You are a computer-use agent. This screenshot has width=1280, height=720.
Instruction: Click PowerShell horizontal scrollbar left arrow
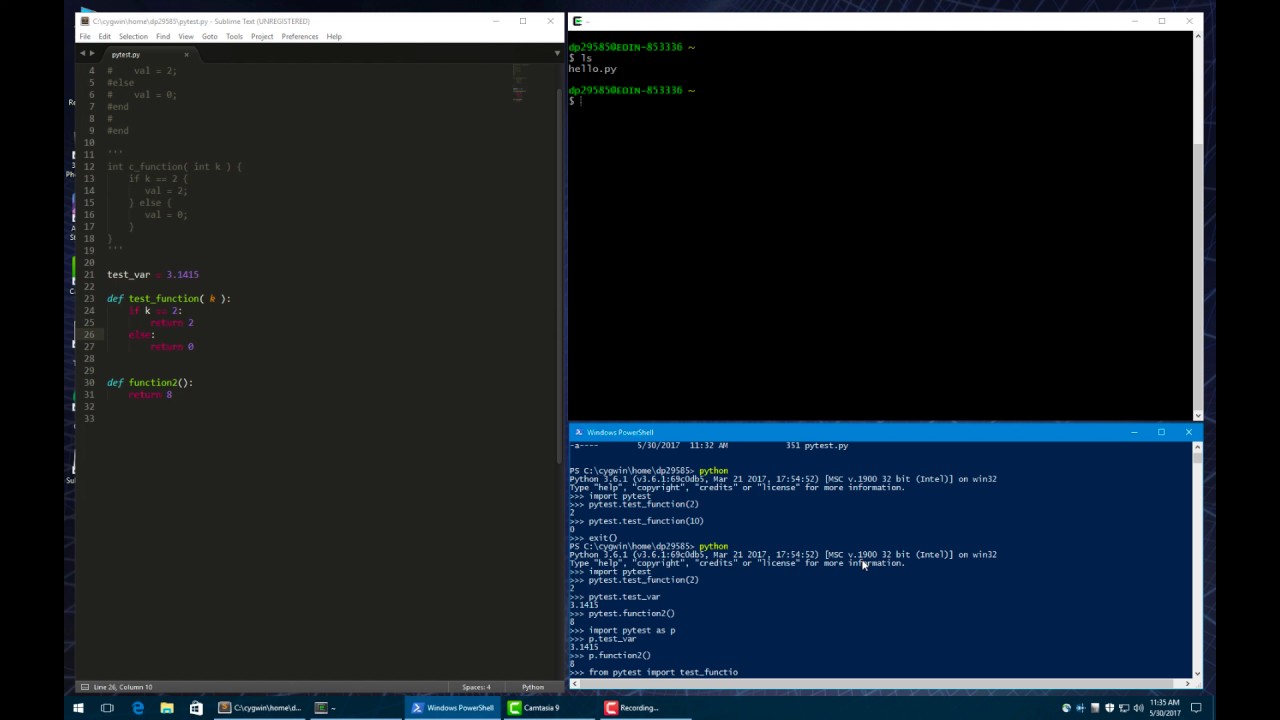[x=573, y=684]
